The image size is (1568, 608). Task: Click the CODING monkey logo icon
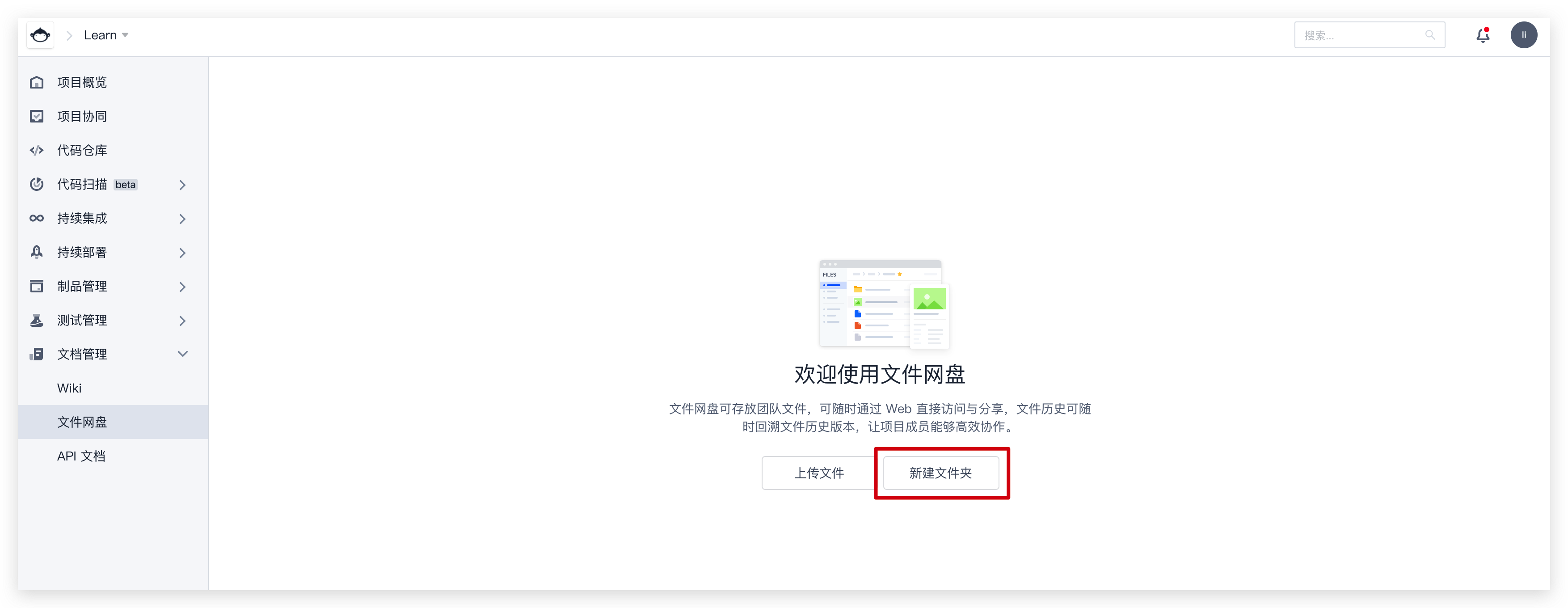click(40, 35)
